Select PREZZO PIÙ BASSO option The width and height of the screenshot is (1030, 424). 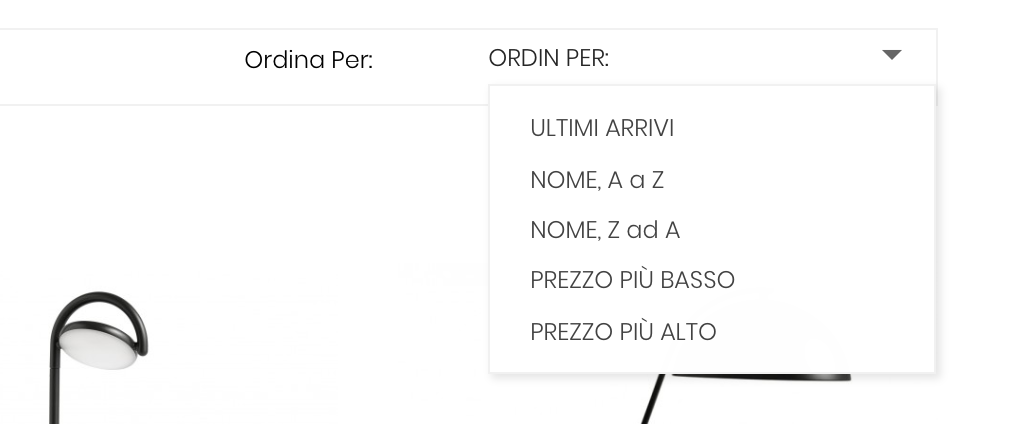tap(632, 281)
